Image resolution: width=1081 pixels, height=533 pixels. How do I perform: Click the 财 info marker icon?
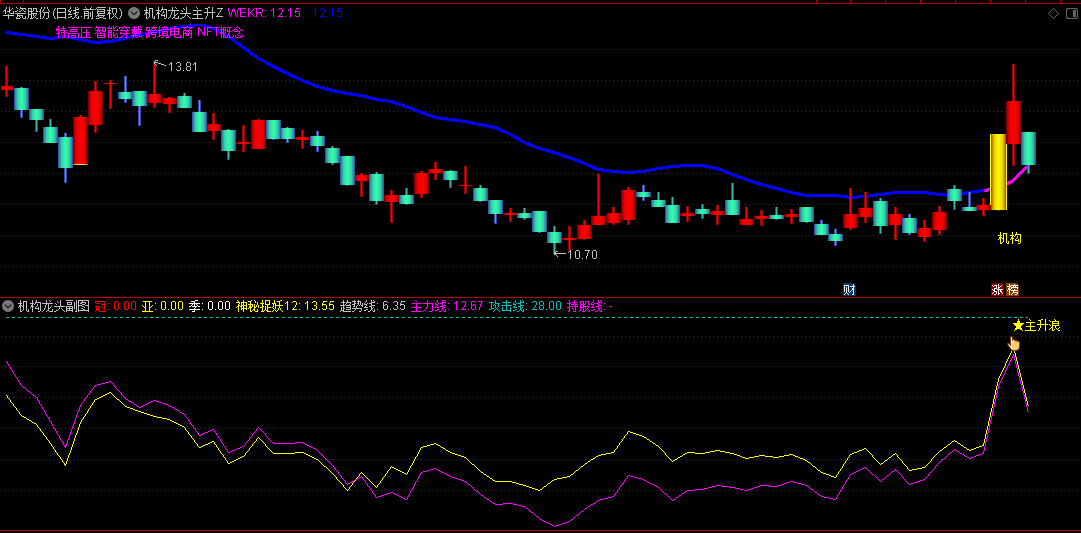tap(849, 290)
